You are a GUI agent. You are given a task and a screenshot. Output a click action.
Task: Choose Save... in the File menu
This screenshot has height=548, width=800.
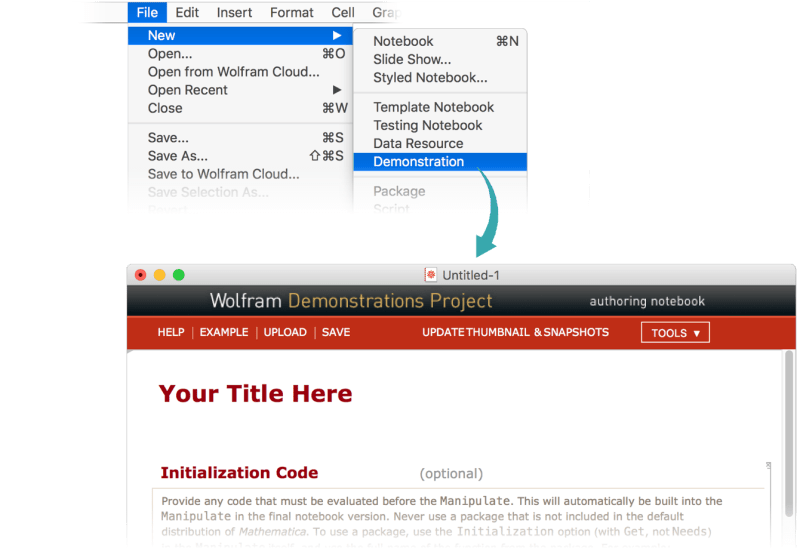[x=240, y=138]
